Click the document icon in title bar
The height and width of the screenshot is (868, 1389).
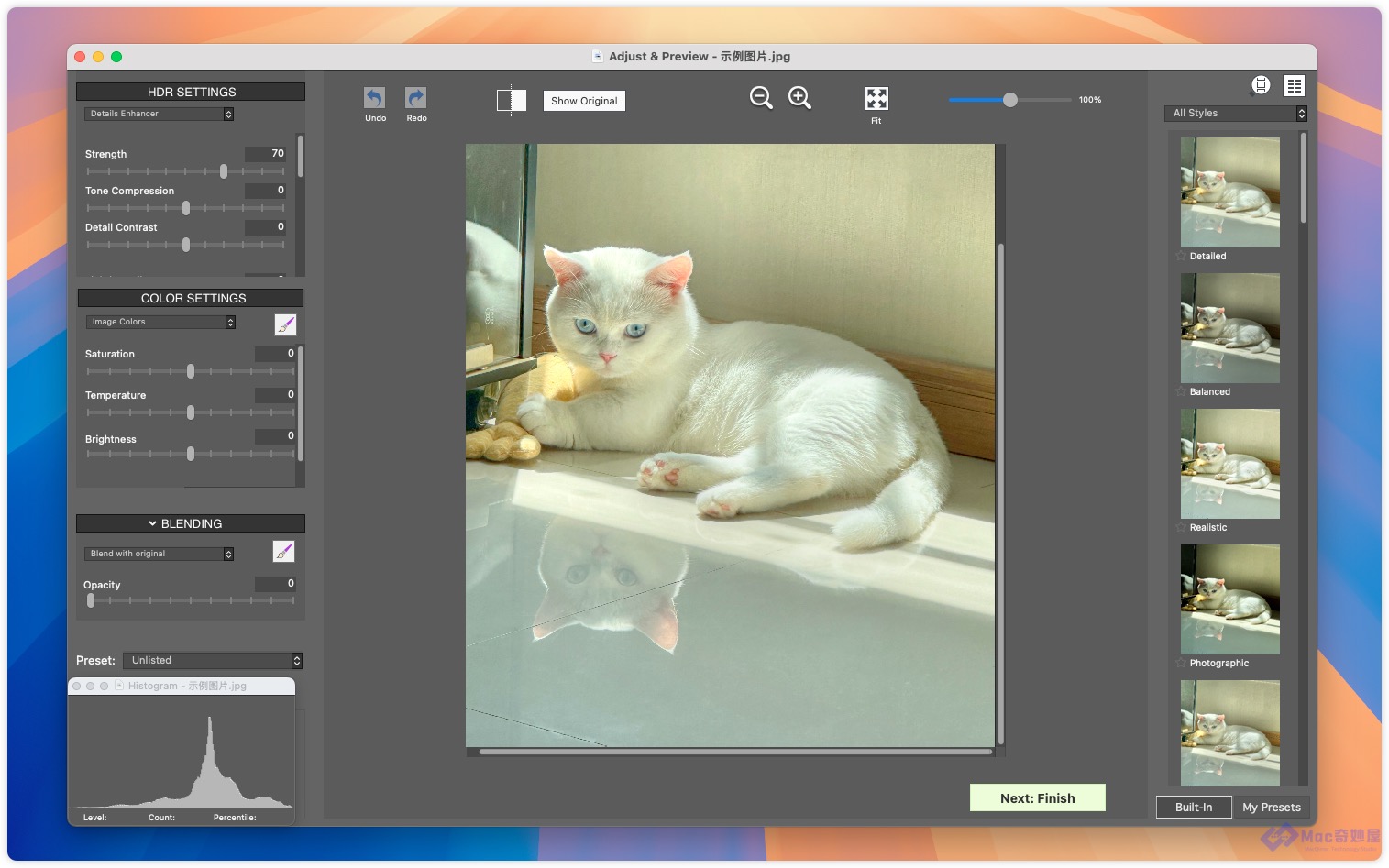[x=597, y=57]
